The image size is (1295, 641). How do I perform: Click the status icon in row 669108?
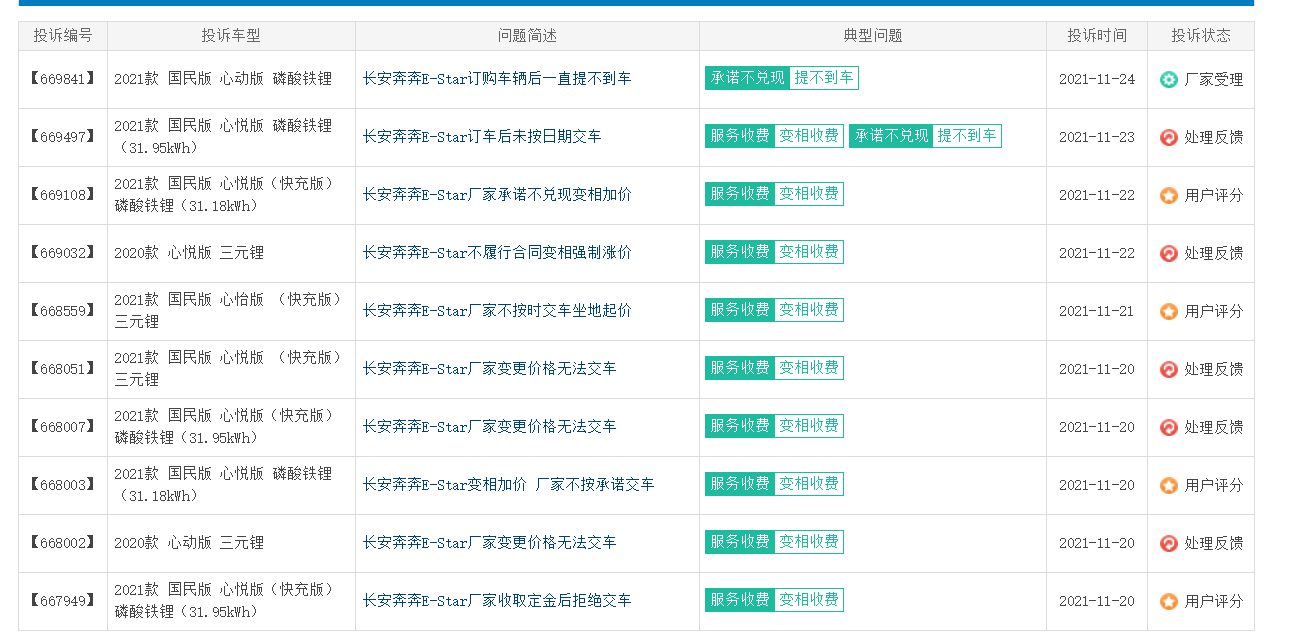[x=1168, y=195]
